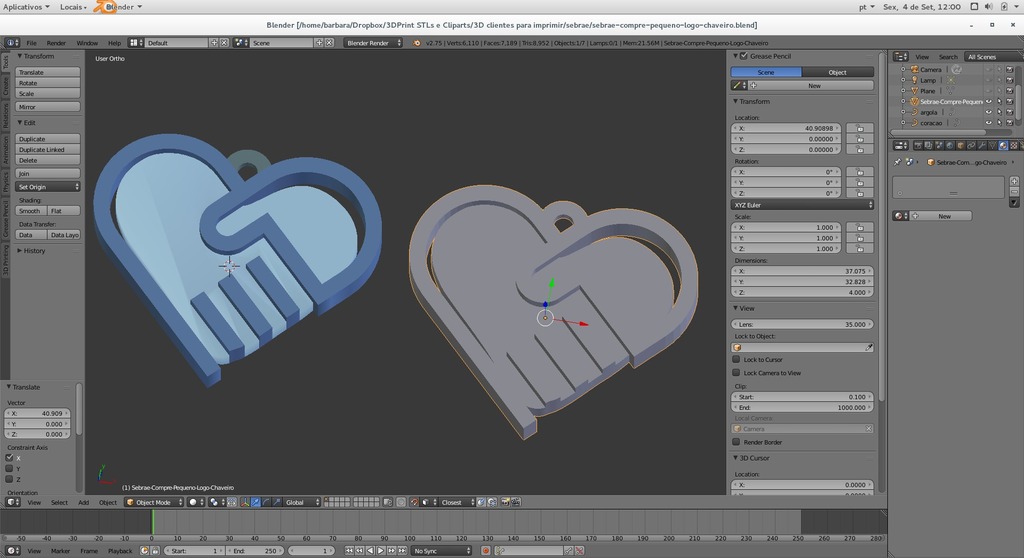Screen dimensions: 1024x558
Task: Open the Help menu
Action: click(x=114, y=42)
